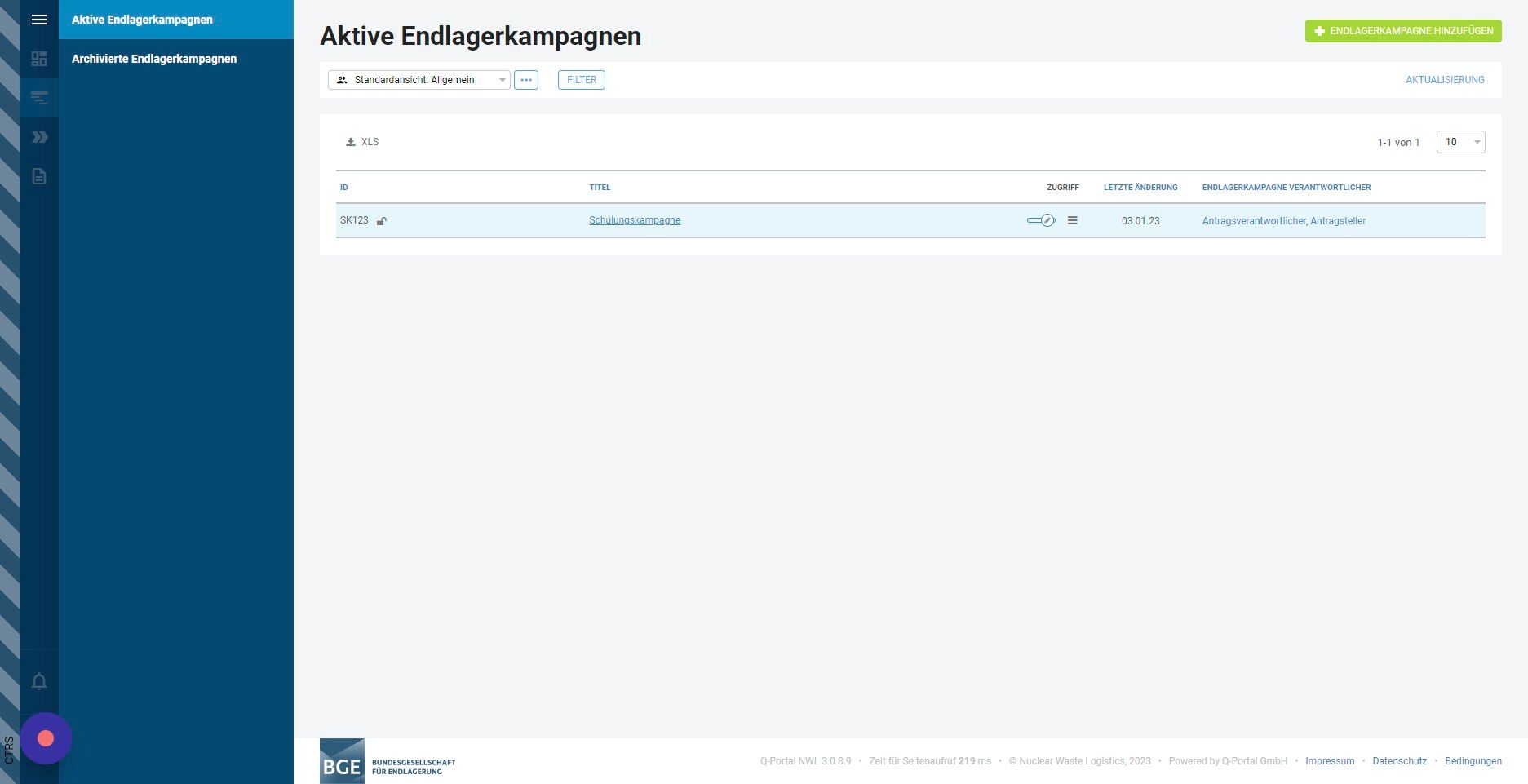Screen dimensions: 1528x784
Task: Click the Antragsverantwortlicher, Antragsteller cell
Action: [x=1284, y=221]
